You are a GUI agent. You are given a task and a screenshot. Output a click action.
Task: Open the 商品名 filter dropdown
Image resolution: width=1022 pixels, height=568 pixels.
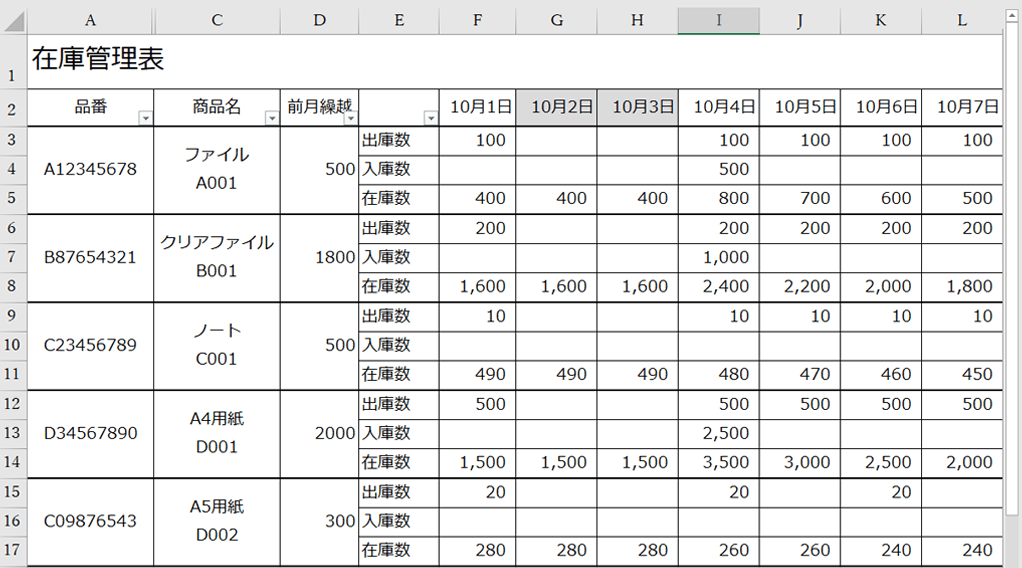(272, 118)
